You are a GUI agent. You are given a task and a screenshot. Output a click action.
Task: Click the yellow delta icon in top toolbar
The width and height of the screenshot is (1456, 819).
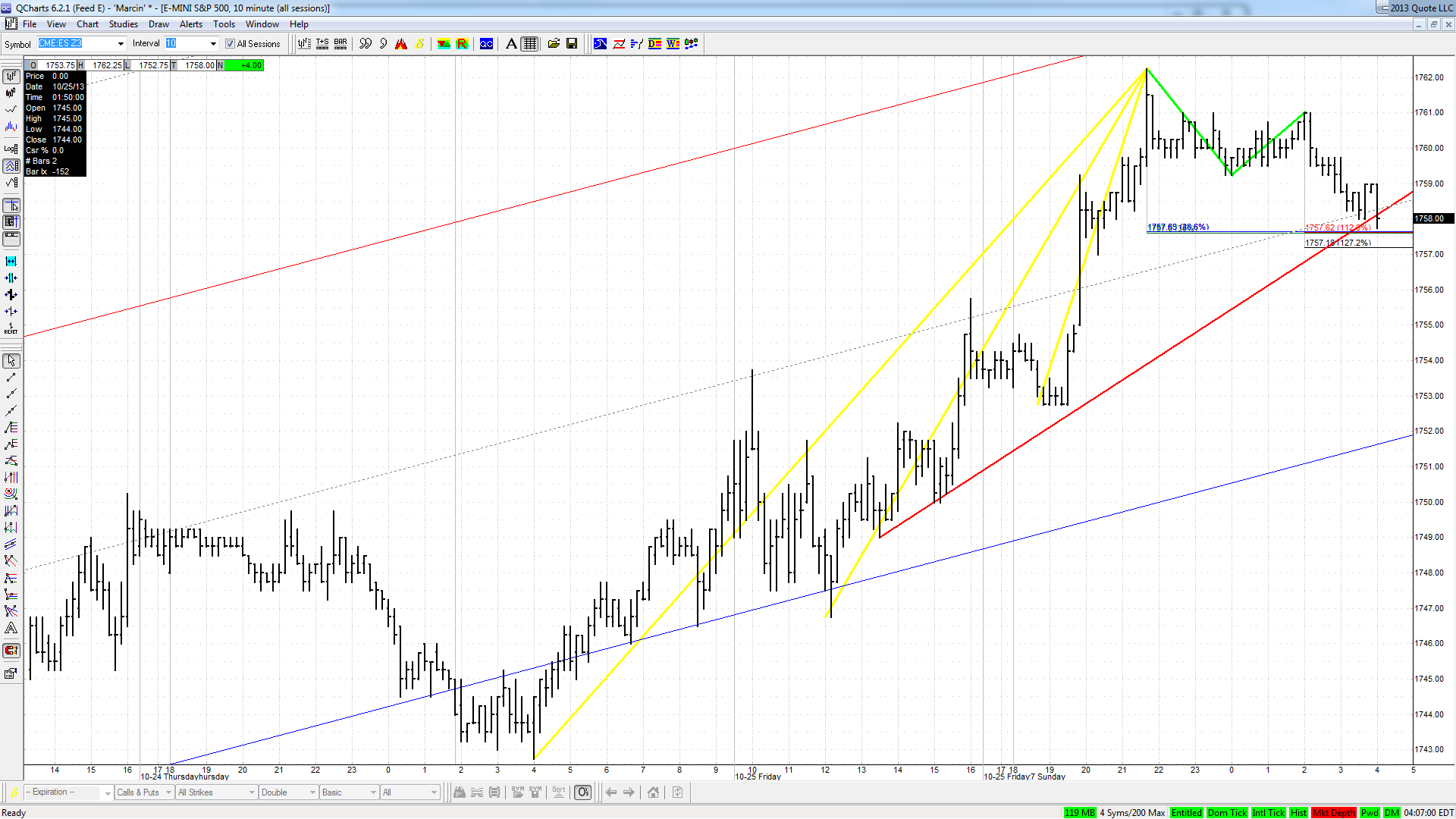[419, 44]
